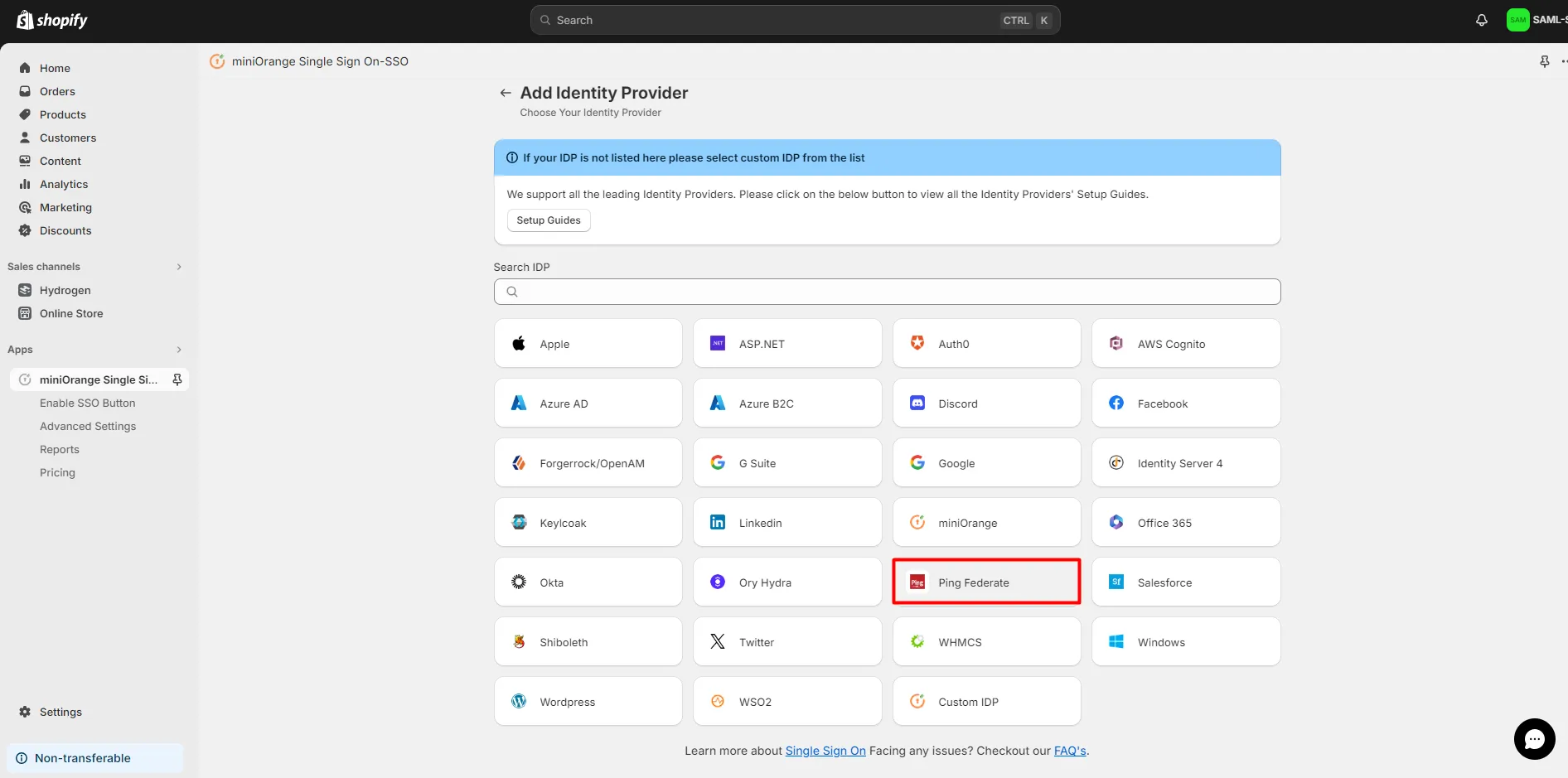
Task: Click the miniOrange Single Sign On-SSO header title
Action: (x=320, y=61)
